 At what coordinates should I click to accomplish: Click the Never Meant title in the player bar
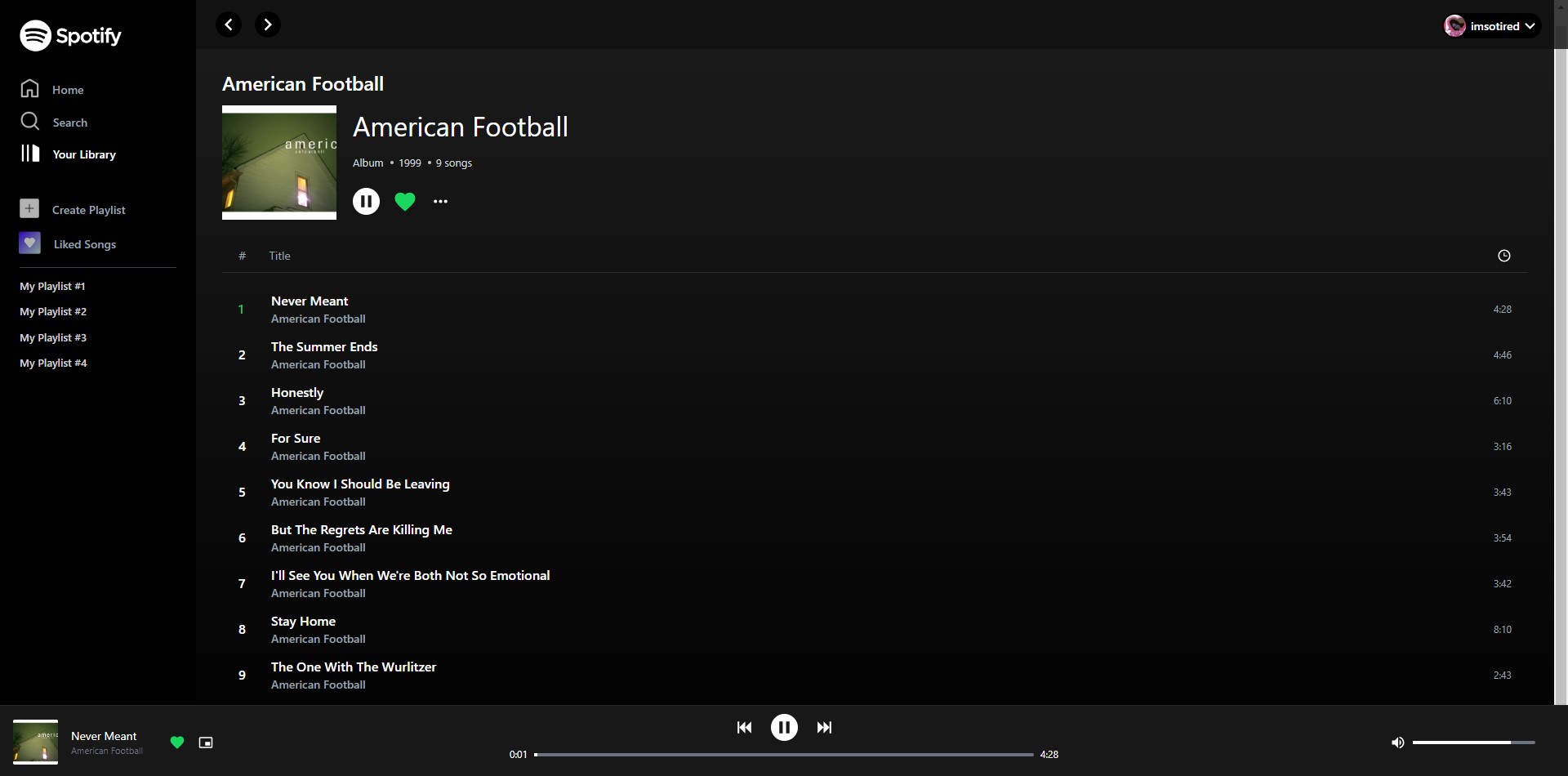coord(104,736)
